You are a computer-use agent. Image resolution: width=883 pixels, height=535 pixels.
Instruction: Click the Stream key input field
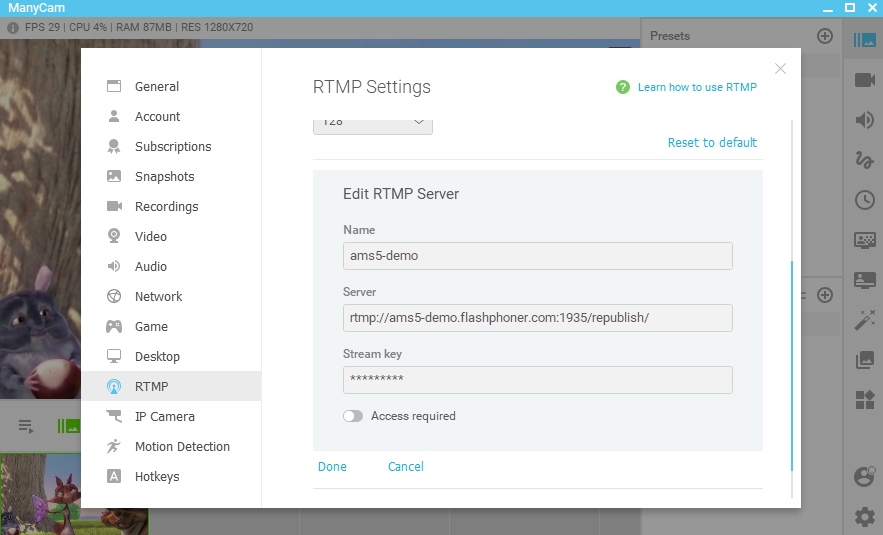coord(537,380)
